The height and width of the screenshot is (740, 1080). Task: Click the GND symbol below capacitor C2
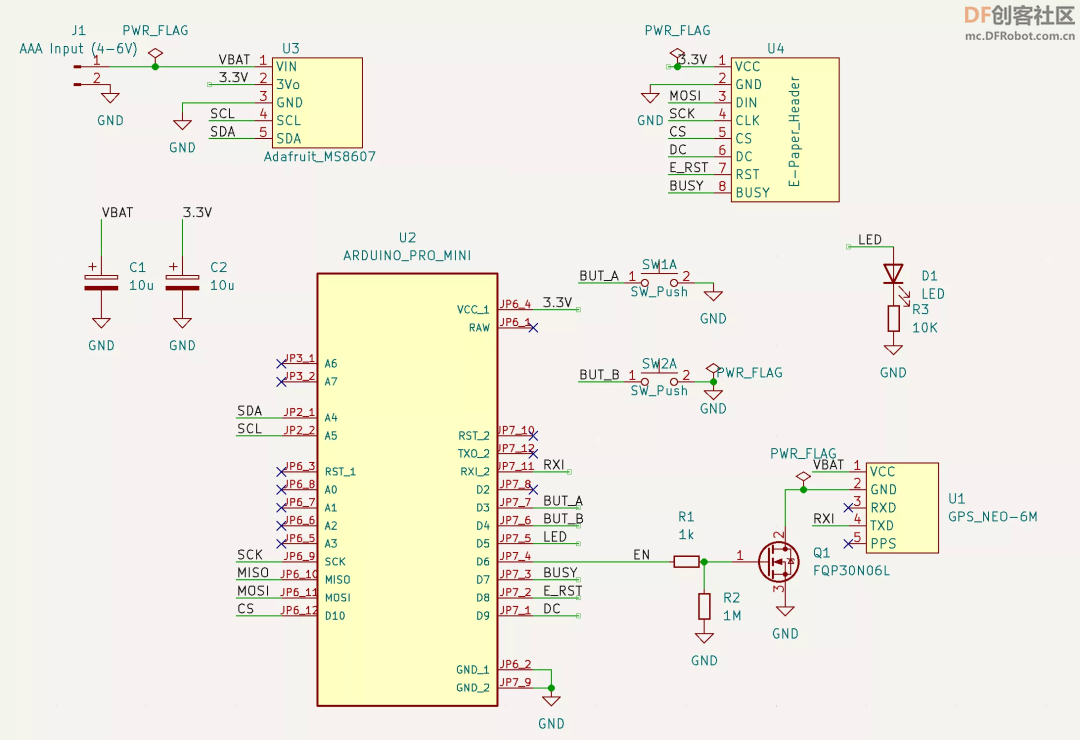tap(183, 322)
